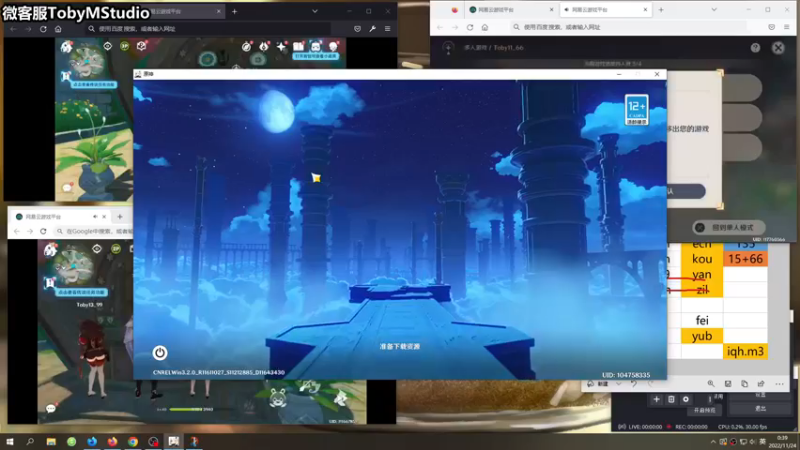Click the 12+ age rating badge
Viewport: 800px width, 450px height.
[636, 110]
